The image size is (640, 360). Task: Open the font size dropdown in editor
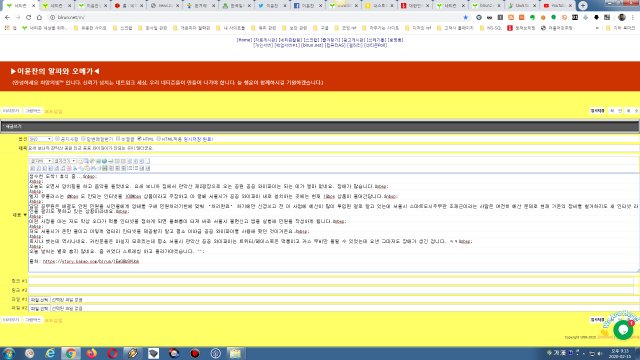point(65,161)
